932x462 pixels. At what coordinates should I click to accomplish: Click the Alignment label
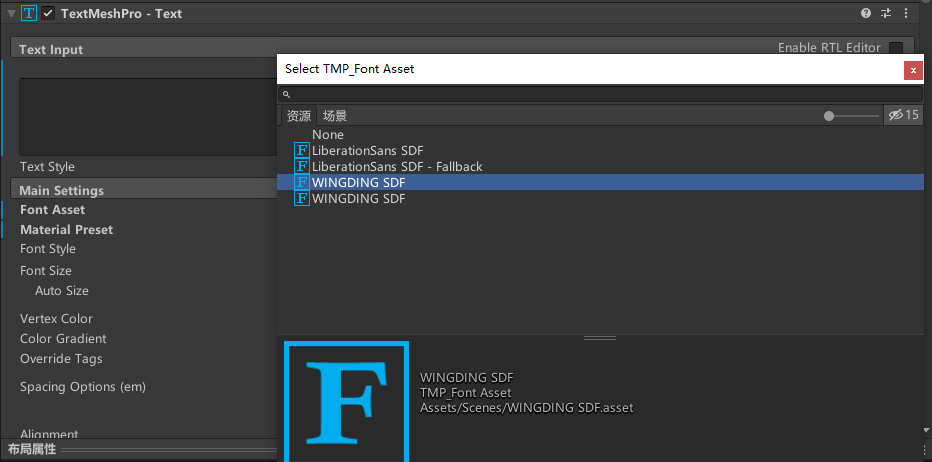(x=49, y=434)
